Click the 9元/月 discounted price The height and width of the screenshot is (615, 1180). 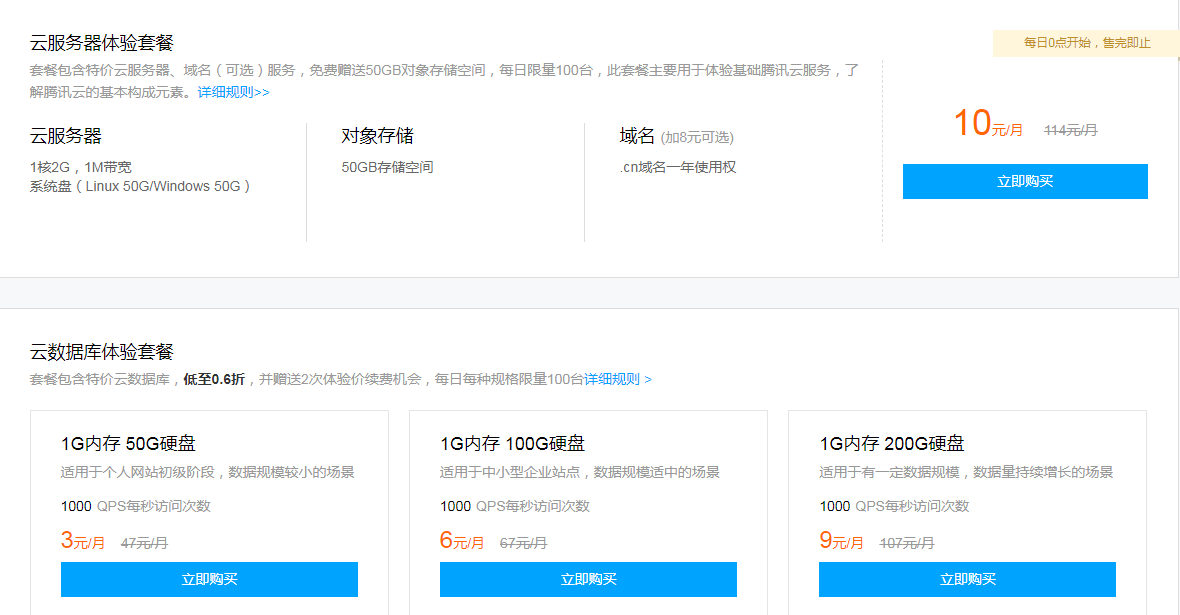(841, 542)
